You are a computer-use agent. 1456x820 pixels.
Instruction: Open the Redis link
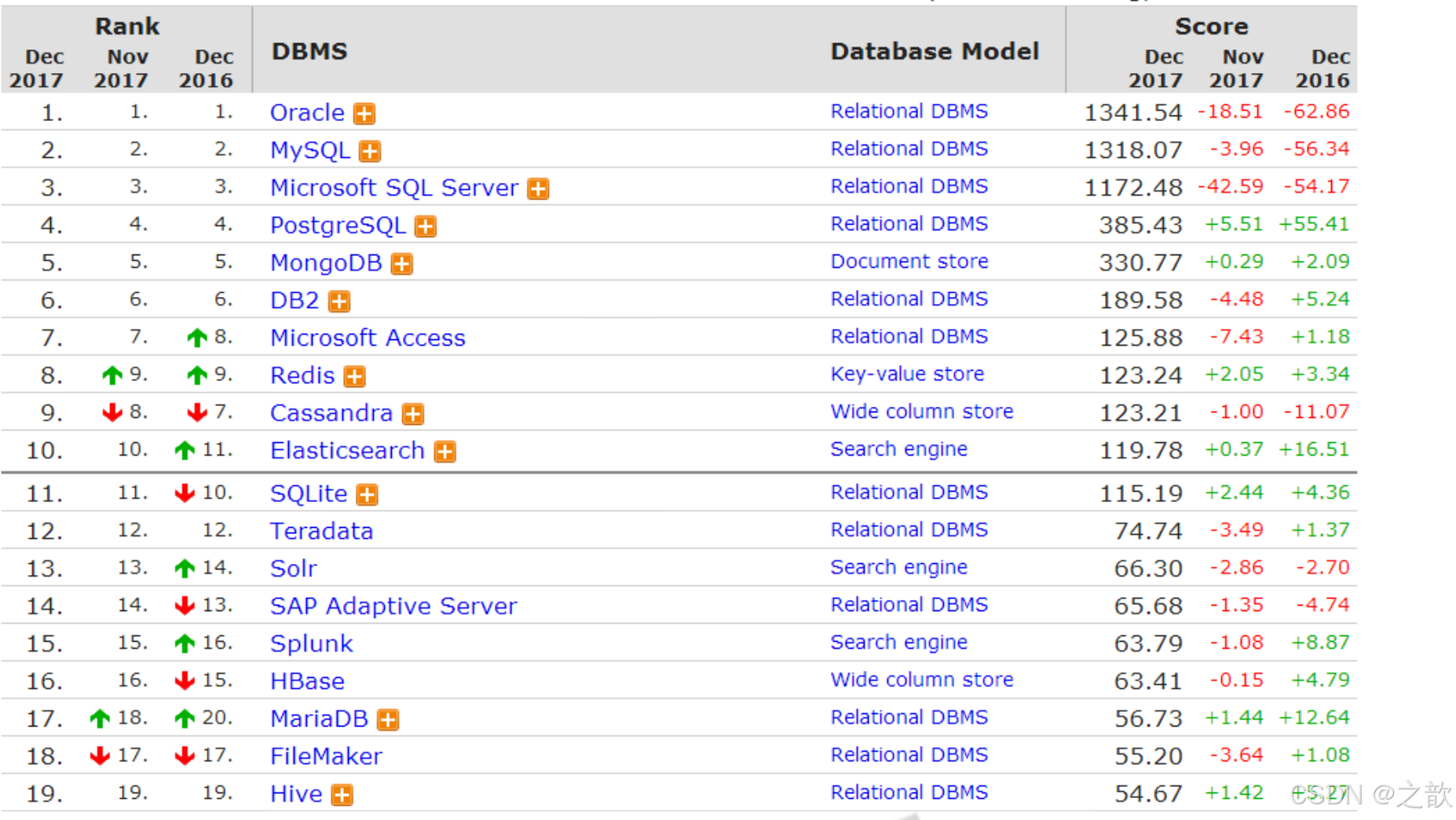point(302,375)
